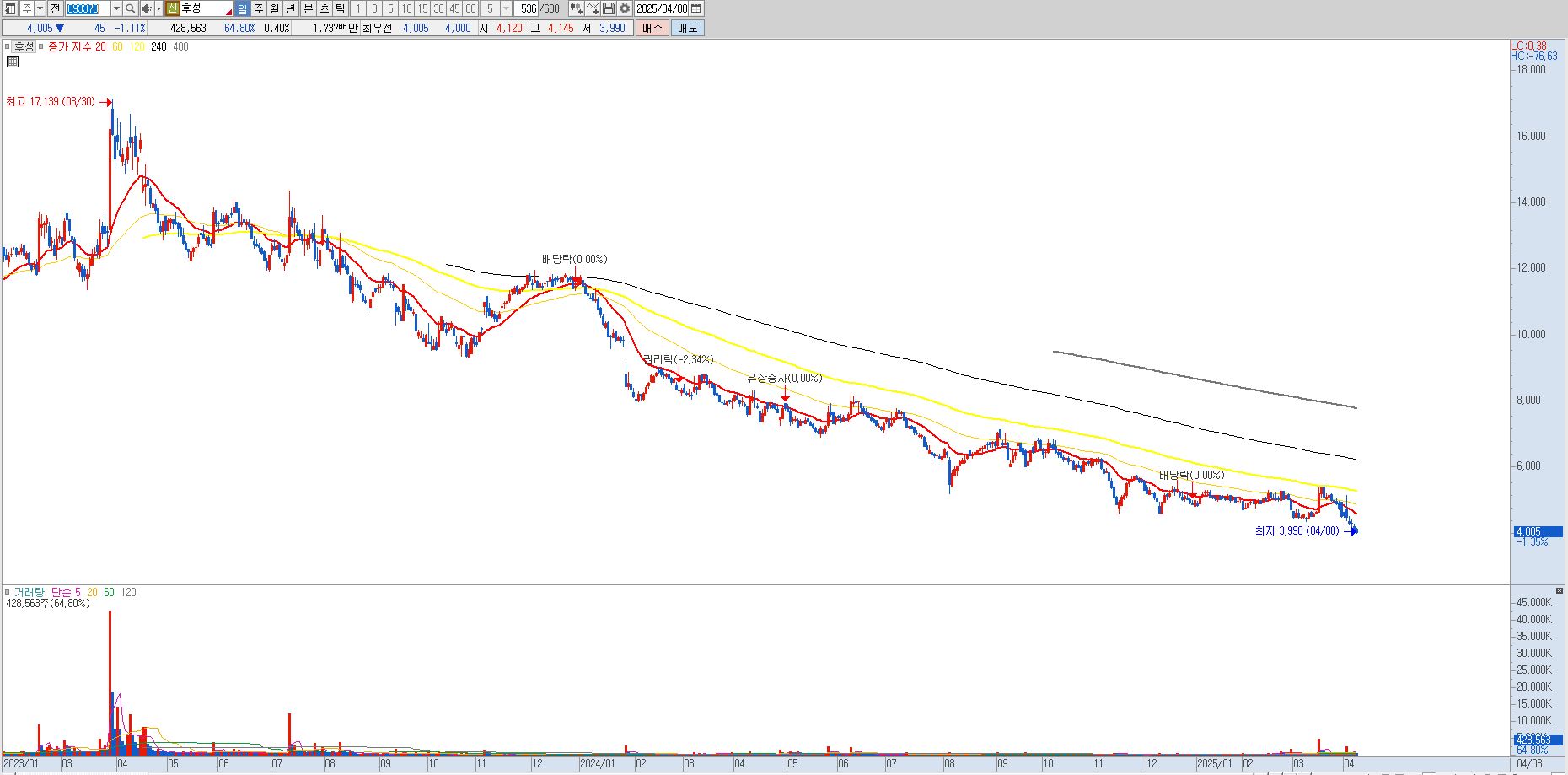Switch chart to 월 monthly period
Image resolution: width=1568 pixels, height=775 pixels.
coord(275,8)
